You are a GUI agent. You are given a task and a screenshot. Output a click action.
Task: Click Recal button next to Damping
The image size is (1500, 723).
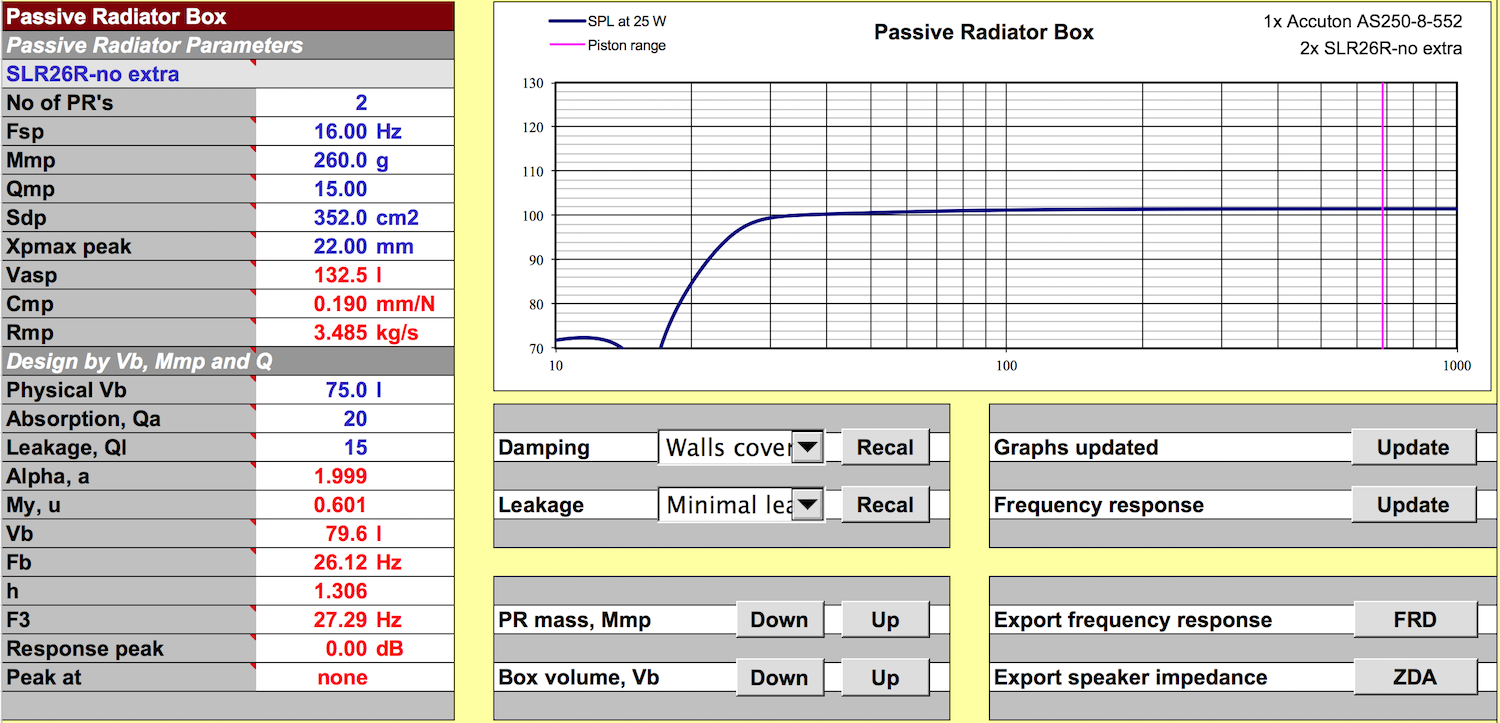(x=885, y=448)
